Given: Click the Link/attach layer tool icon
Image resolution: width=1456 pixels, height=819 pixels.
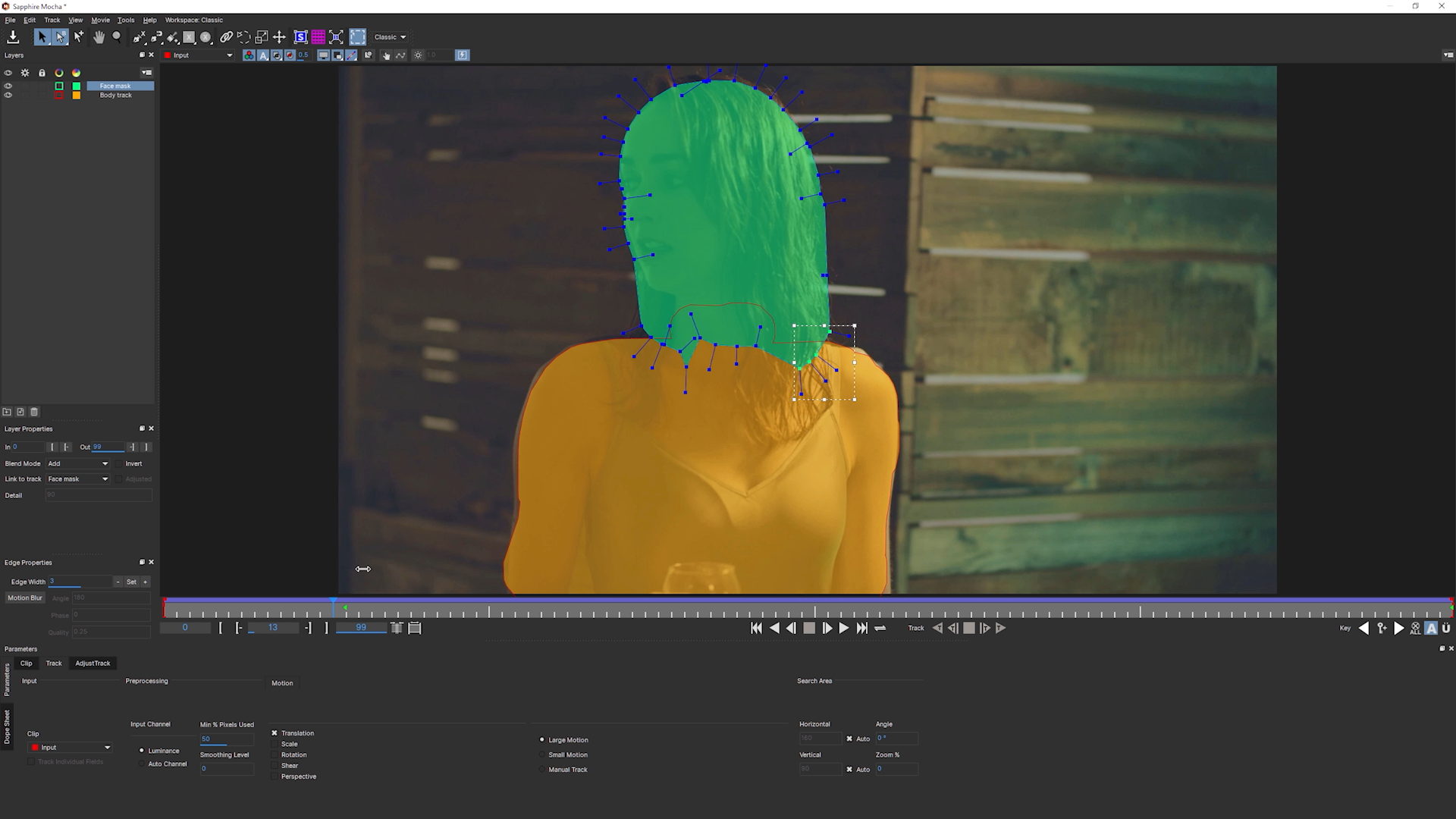Looking at the screenshot, I should tap(226, 36).
